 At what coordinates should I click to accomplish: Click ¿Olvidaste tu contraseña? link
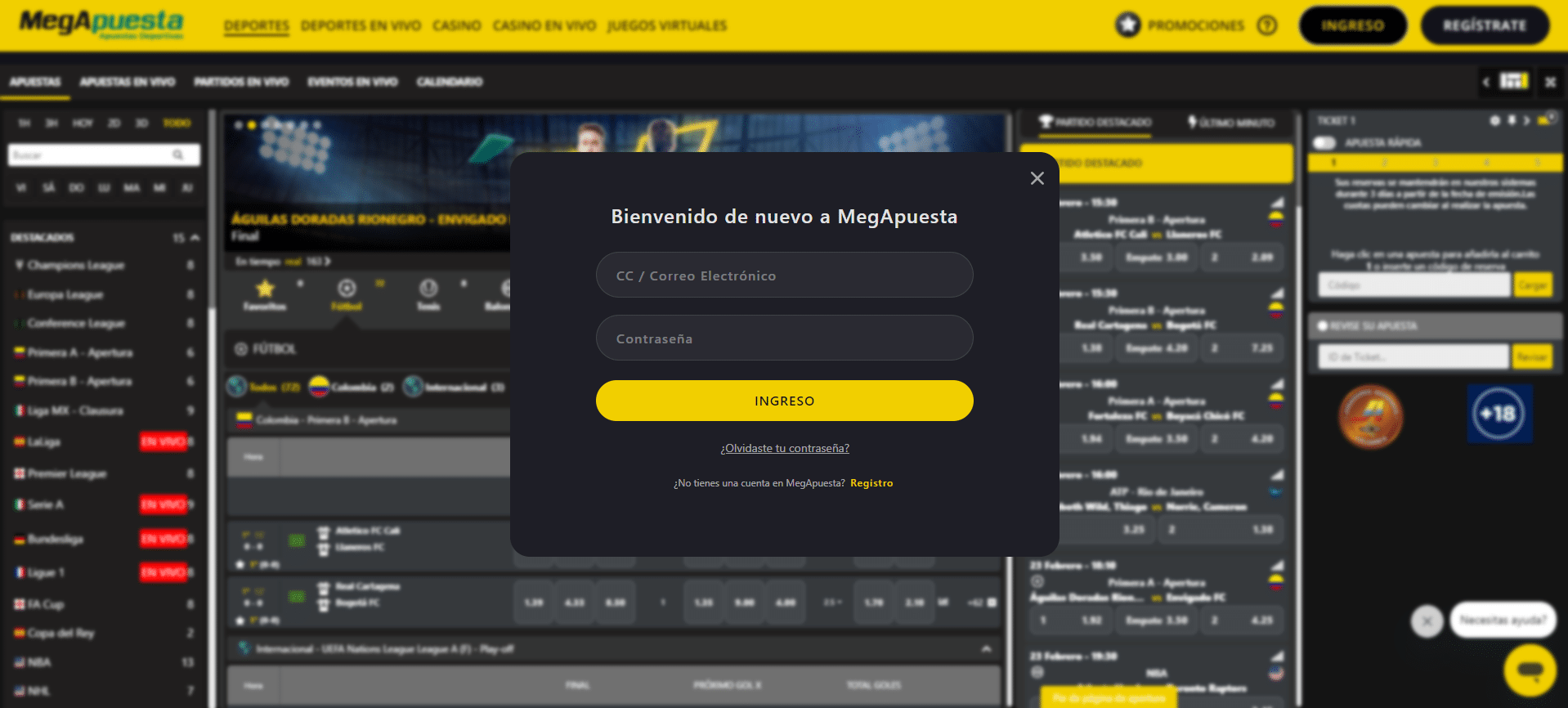pos(784,448)
